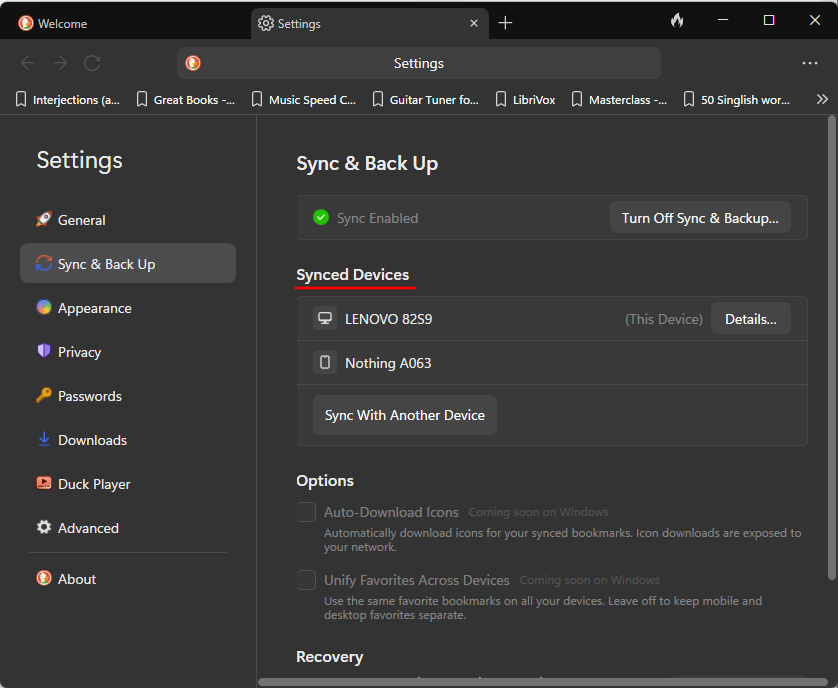Open Downloads settings section
The width and height of the screenshot is (838, 688).
tap(128, 440)
